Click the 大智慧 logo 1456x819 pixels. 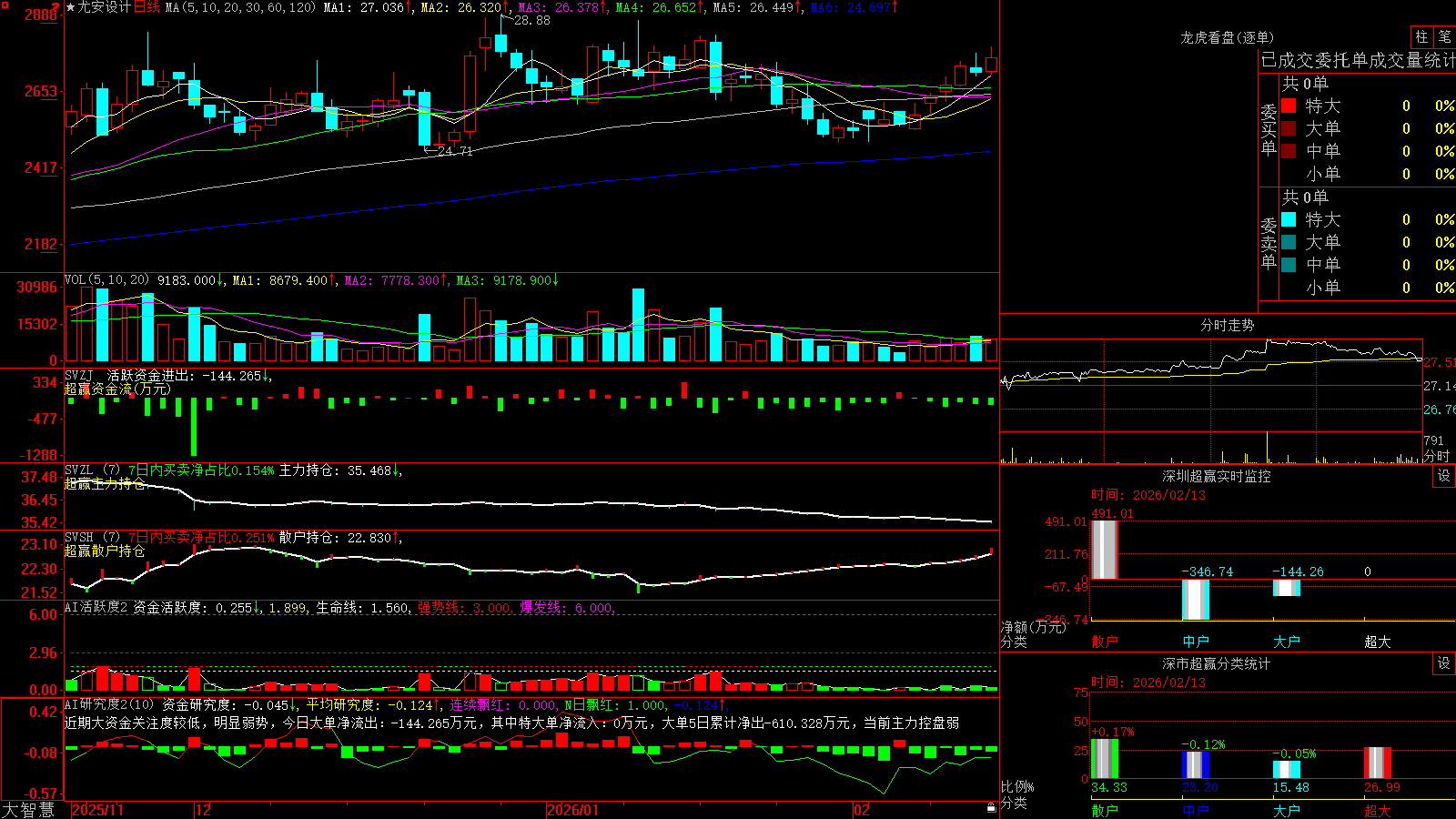tap(28, 810)
